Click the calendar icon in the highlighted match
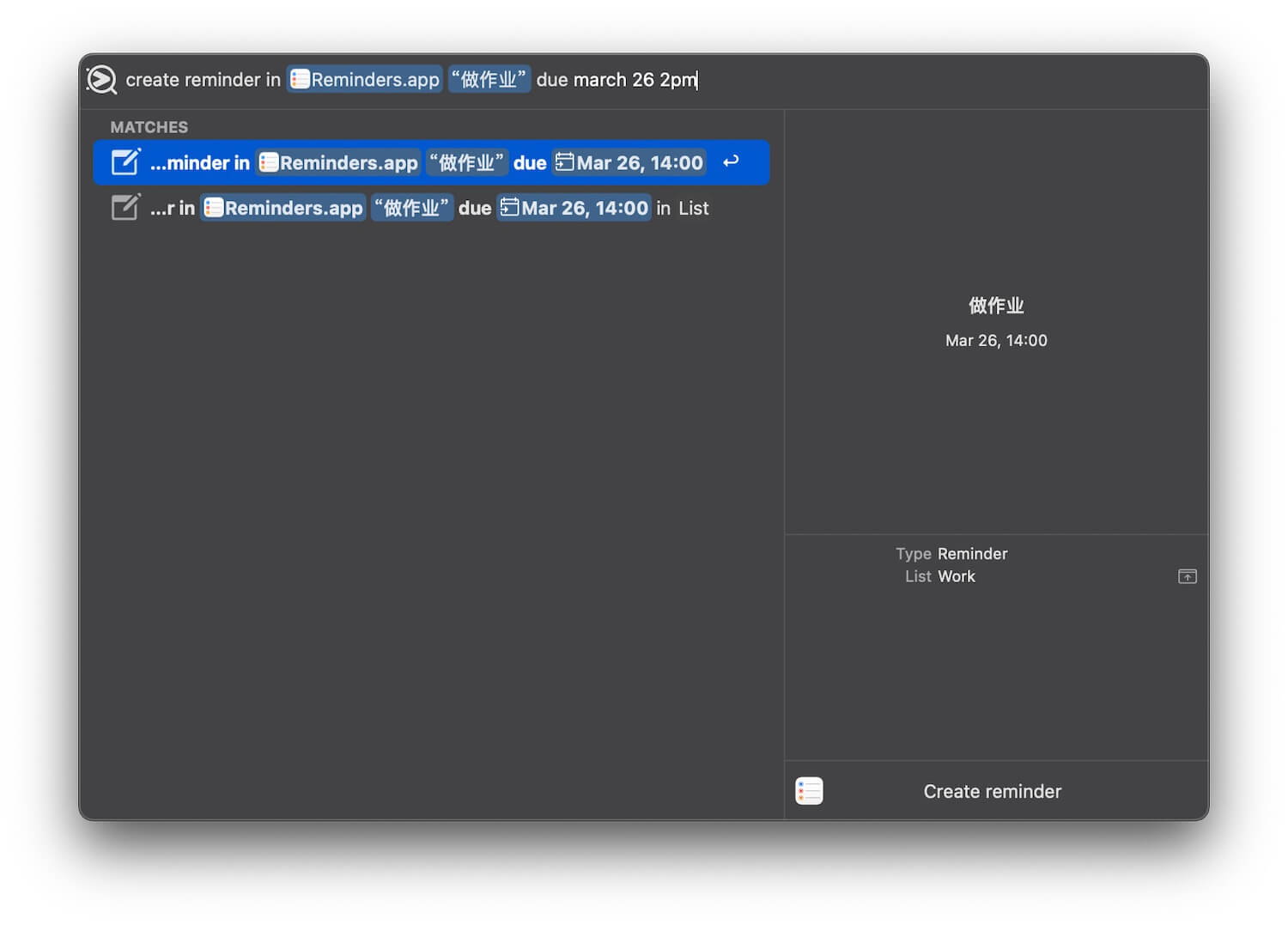 (564, 161)
